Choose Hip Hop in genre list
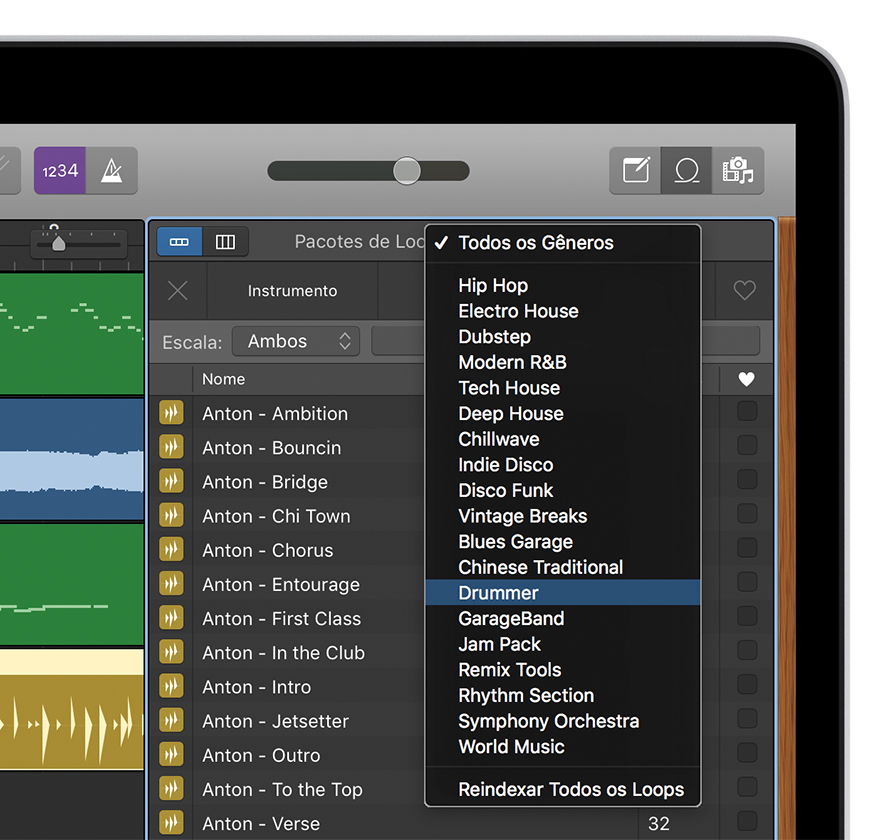This screenshot has width=886, height=840. coord(493,286)
